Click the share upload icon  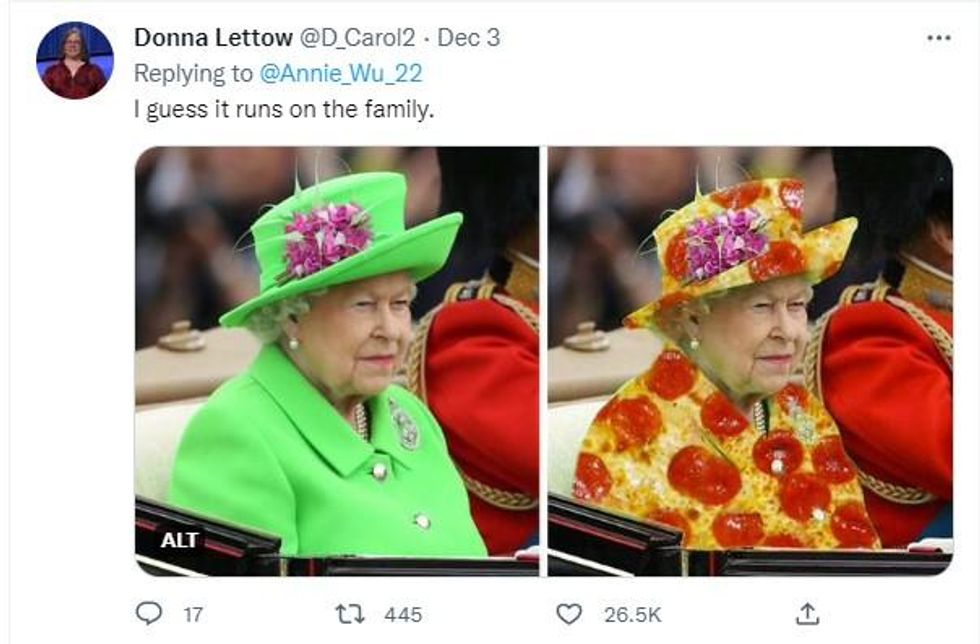coord(809,613)
